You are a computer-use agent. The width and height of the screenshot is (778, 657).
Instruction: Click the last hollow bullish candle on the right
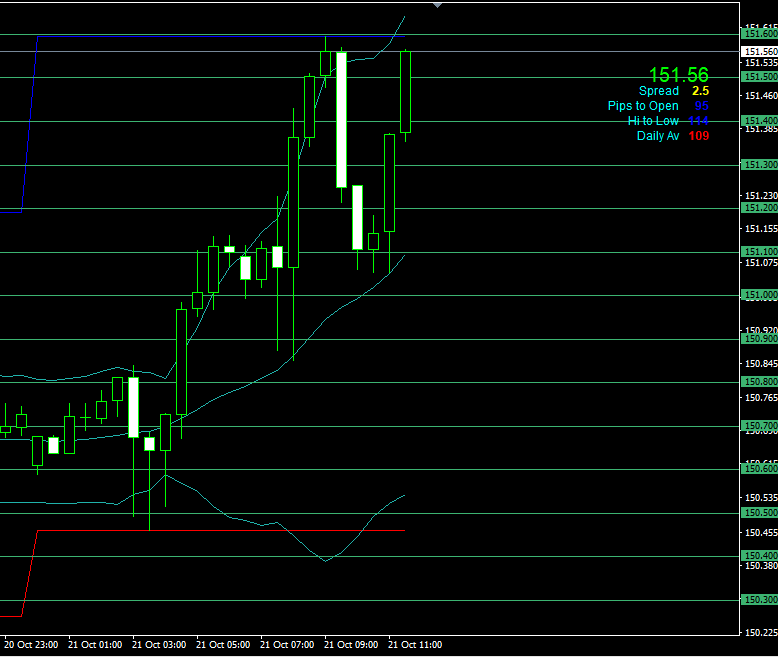406,92
